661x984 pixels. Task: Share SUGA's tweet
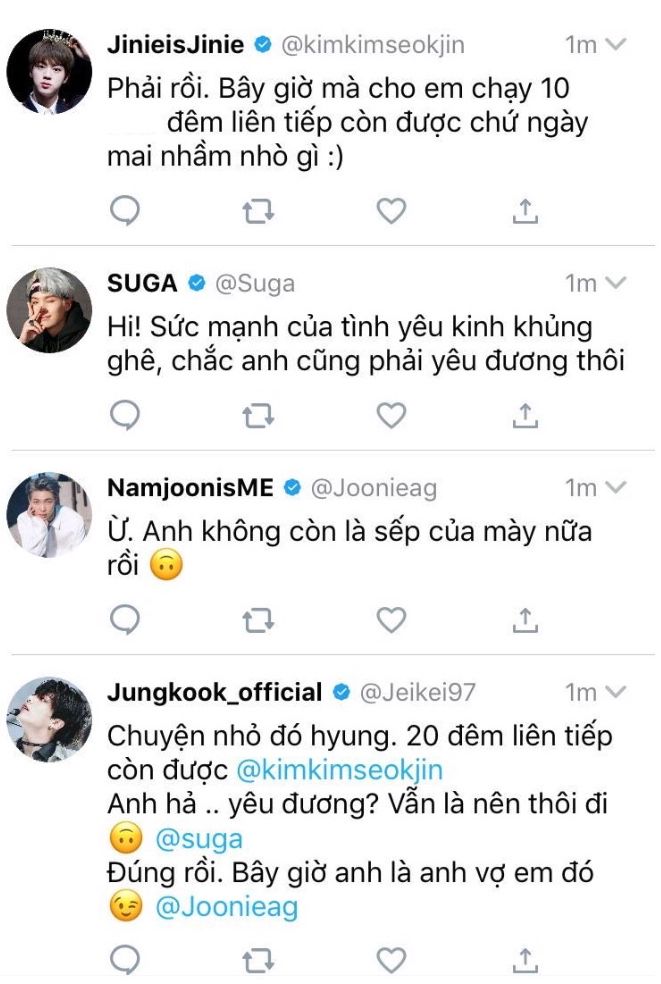click(x=526, y=414)
